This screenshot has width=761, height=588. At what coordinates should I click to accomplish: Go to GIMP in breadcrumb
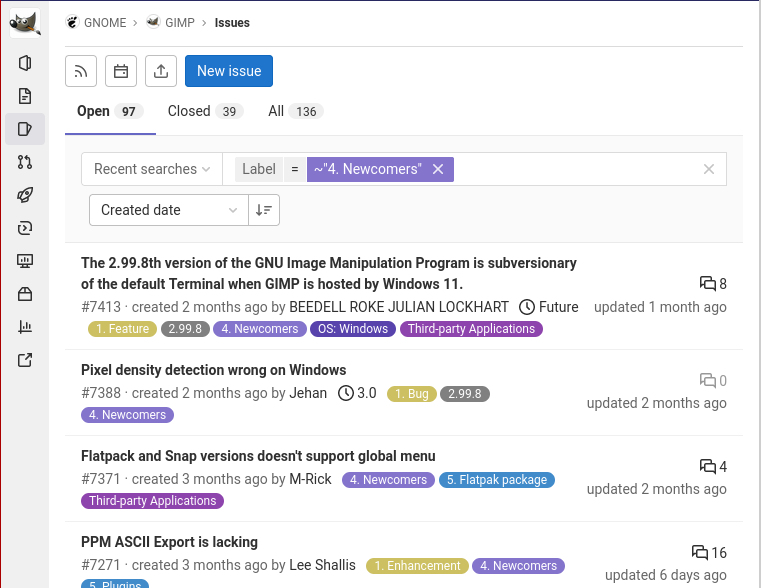[x=180, y=23]
